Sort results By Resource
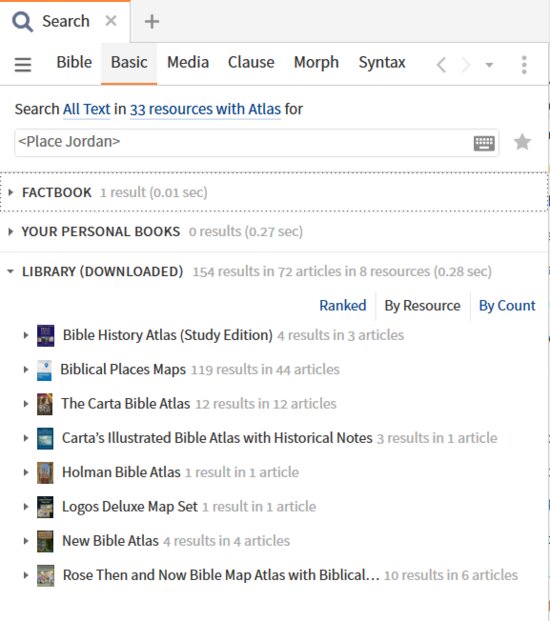The image size is (550, 621). point(422,305)
